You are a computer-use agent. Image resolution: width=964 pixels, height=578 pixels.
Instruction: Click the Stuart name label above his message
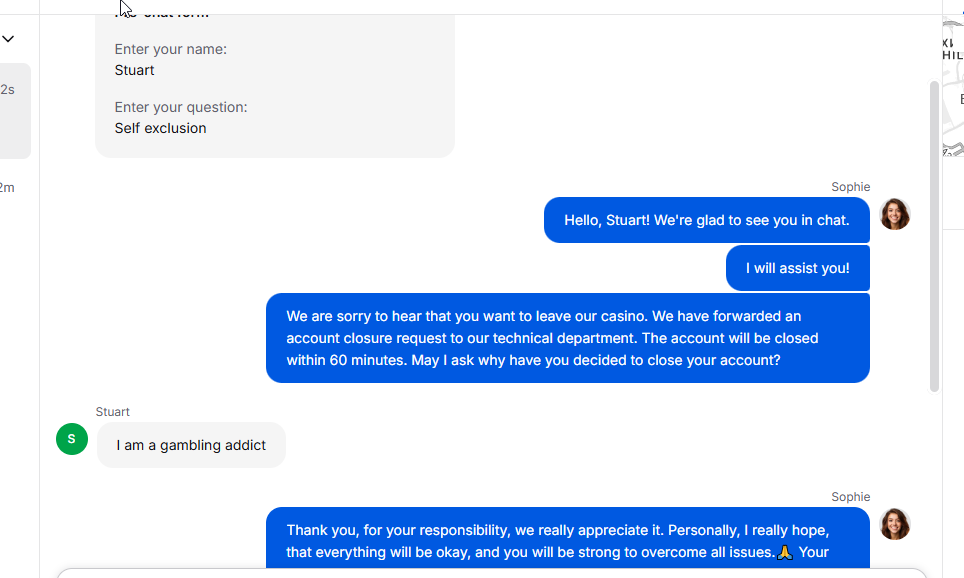[113, 412]
